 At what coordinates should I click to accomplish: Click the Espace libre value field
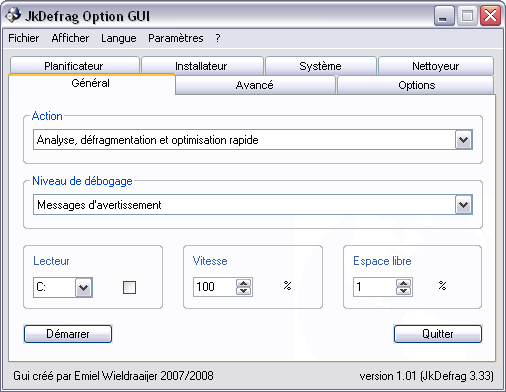(375, 287)
